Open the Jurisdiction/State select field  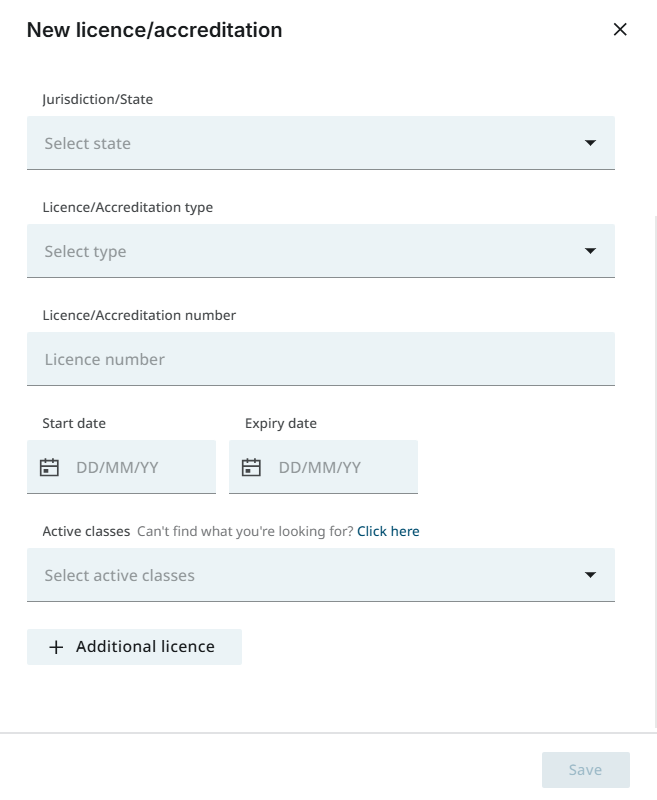point(321,143)
